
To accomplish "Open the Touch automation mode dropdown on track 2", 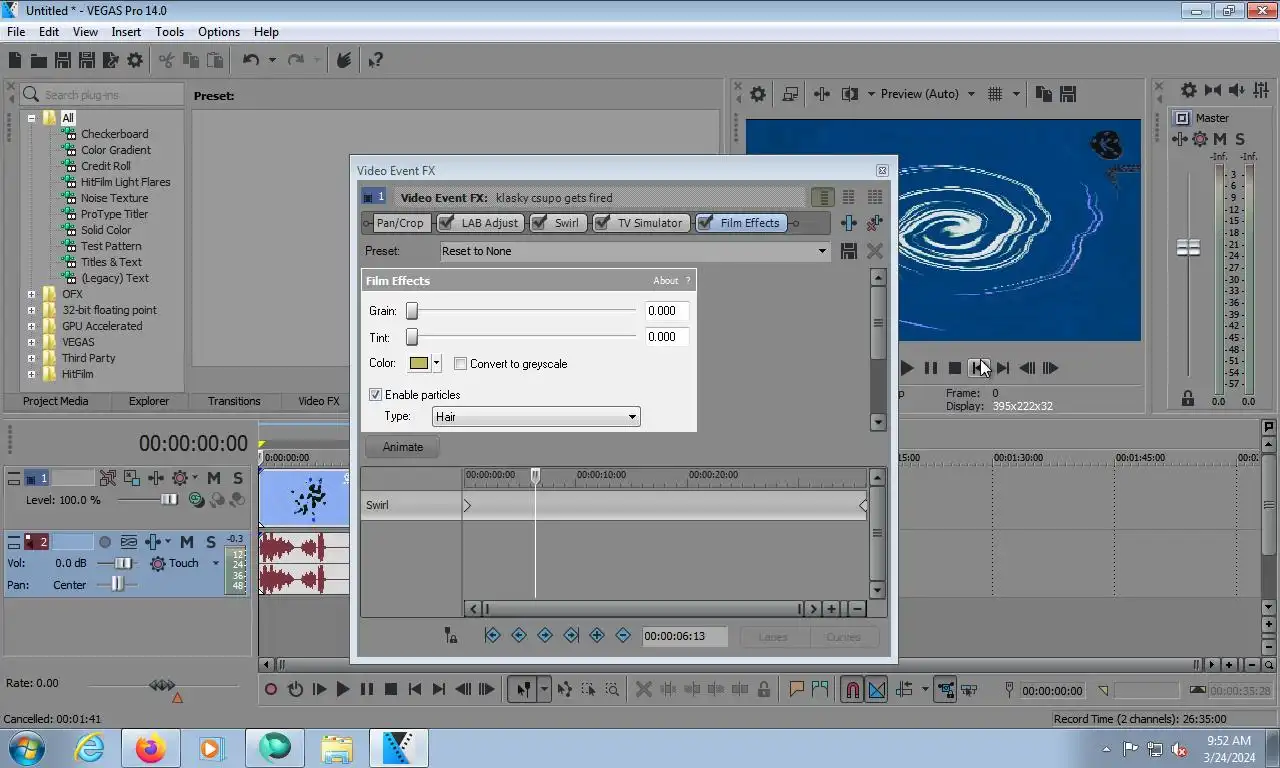I will pos(215,564).
